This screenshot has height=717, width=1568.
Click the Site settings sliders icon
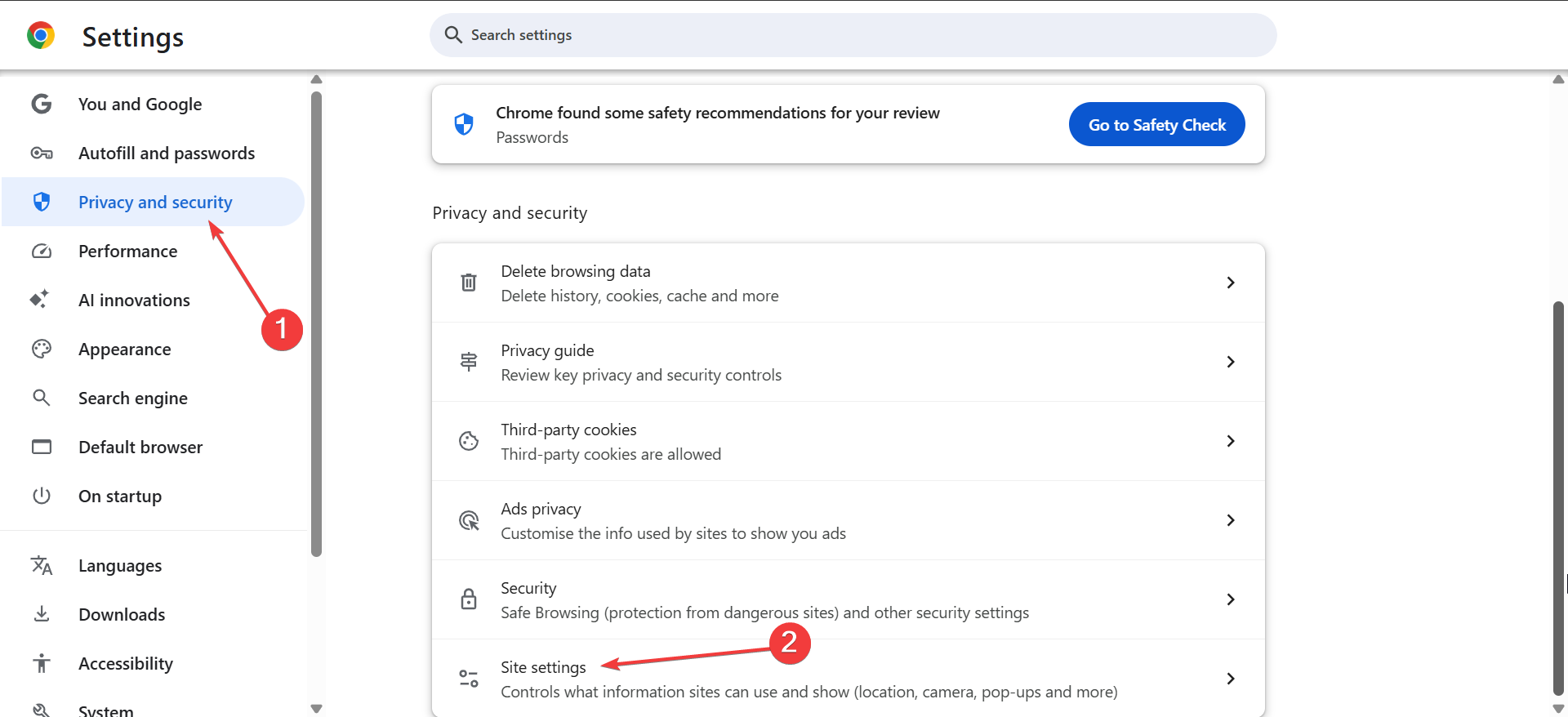(x=469, y=679)
